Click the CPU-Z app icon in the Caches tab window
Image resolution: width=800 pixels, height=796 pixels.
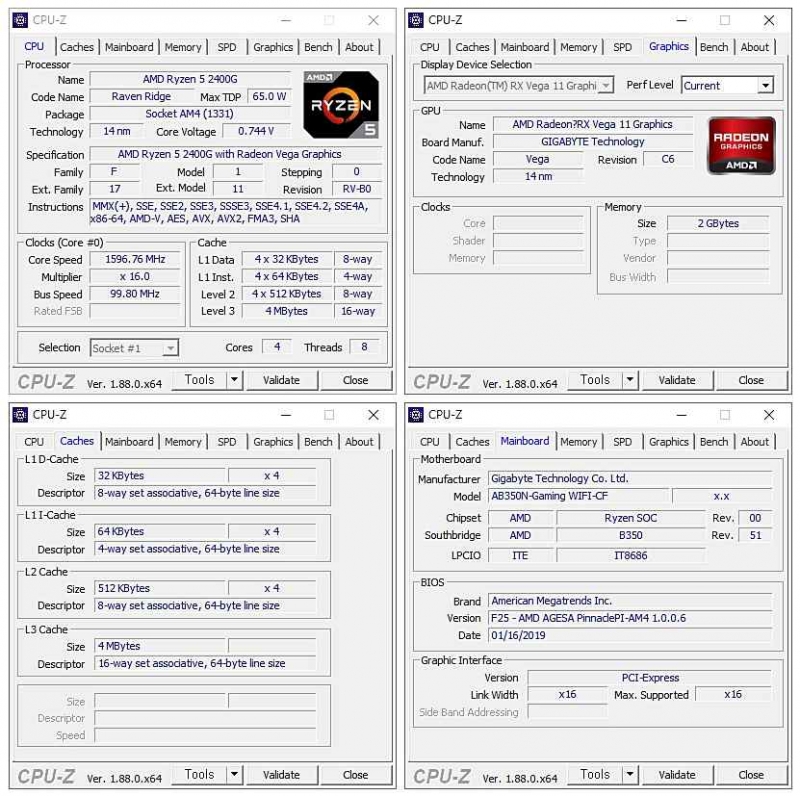(20, 415)
